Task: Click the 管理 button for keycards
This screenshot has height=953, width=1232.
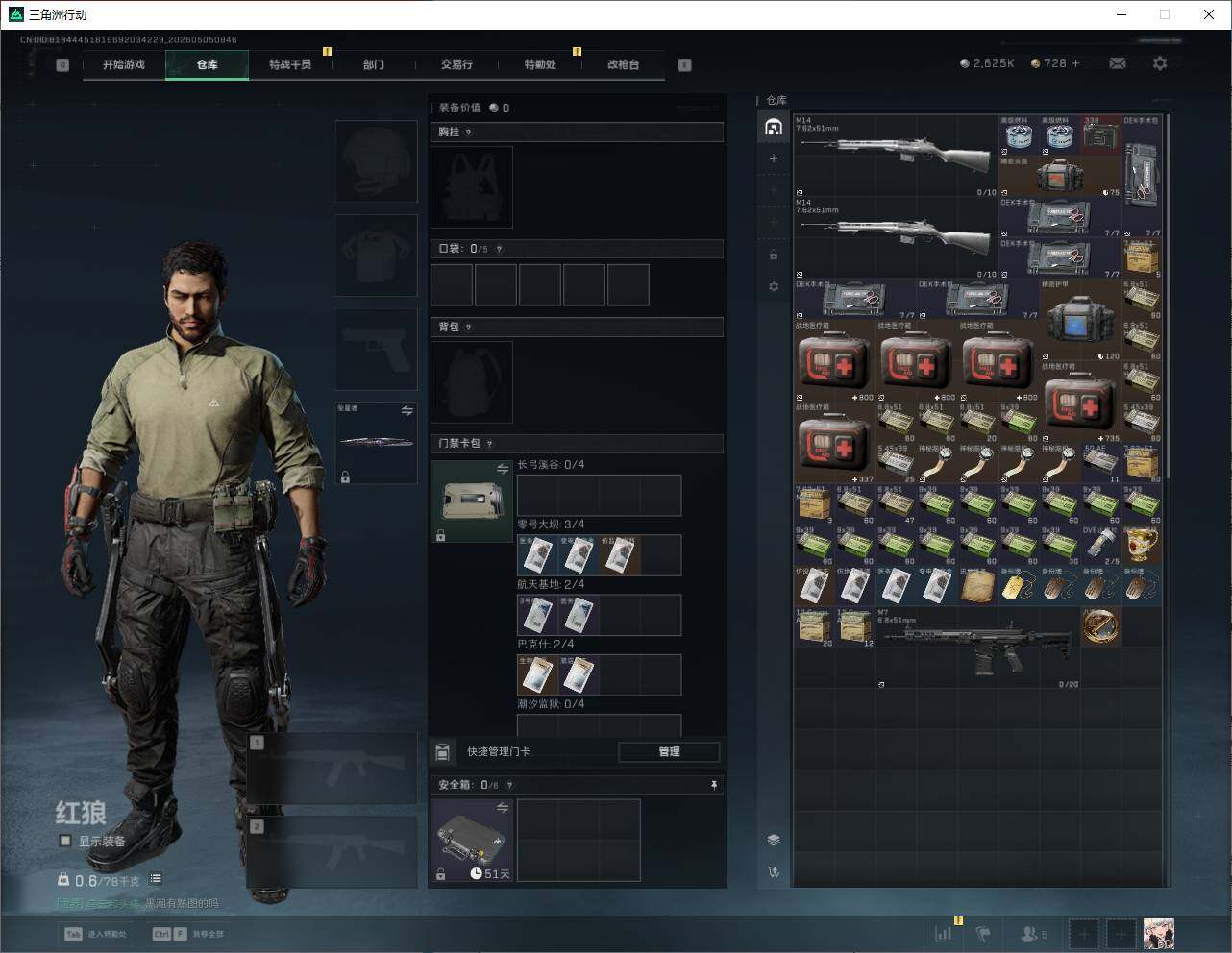Action: pyautogui.click(x=669, y=752)
